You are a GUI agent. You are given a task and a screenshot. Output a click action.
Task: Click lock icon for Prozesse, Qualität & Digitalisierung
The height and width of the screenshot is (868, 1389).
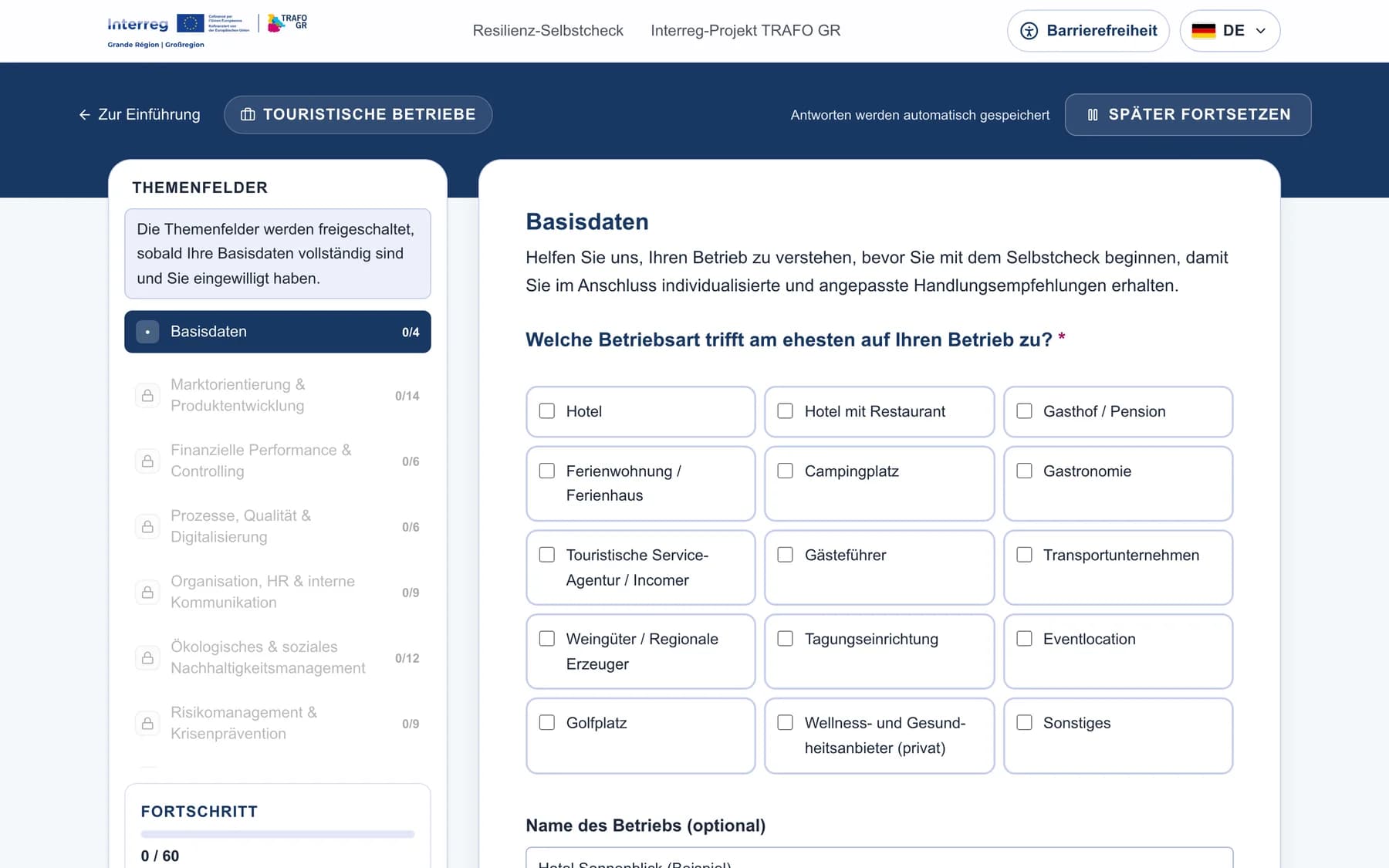point(147,527)
